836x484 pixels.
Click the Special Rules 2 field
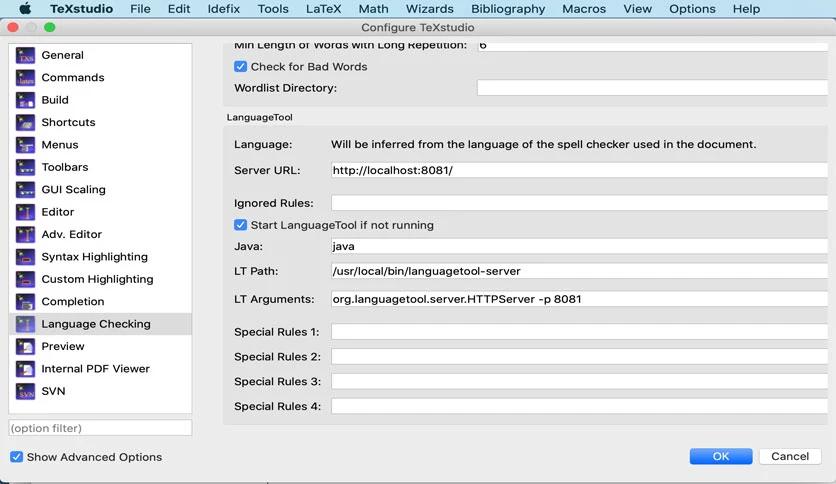coord(579,357)
